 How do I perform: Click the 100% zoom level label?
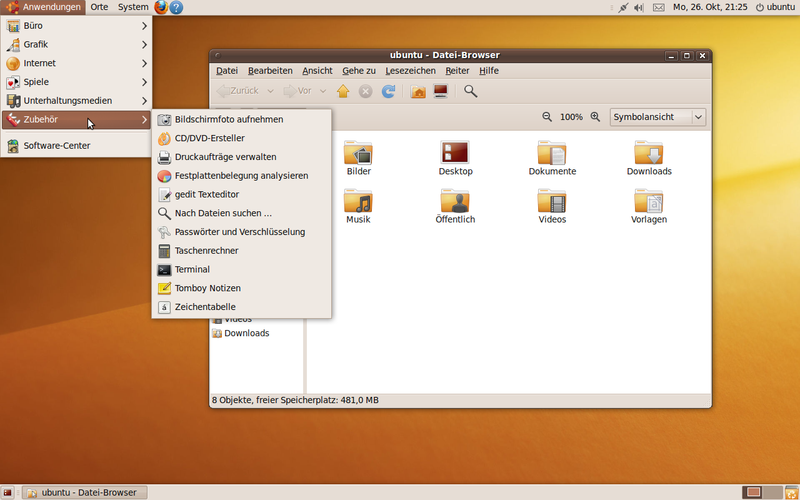tap(571, 117)
